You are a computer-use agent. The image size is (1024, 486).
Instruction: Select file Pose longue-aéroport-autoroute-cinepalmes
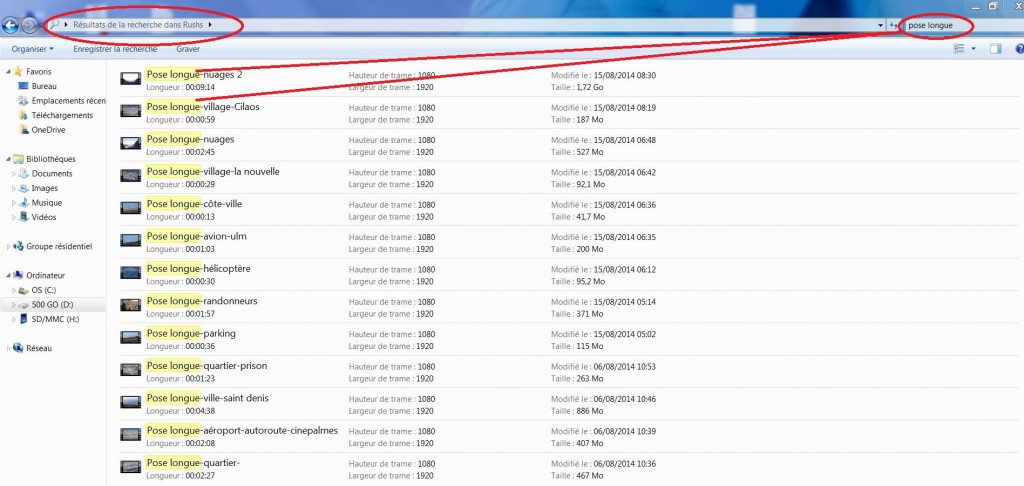[242, 430]
